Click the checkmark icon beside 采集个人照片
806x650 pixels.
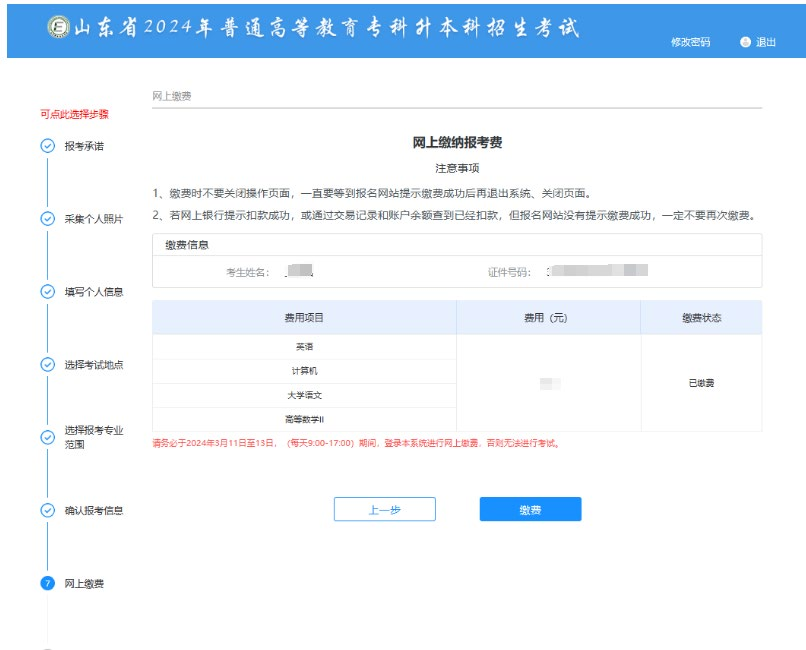coord(47,219)
